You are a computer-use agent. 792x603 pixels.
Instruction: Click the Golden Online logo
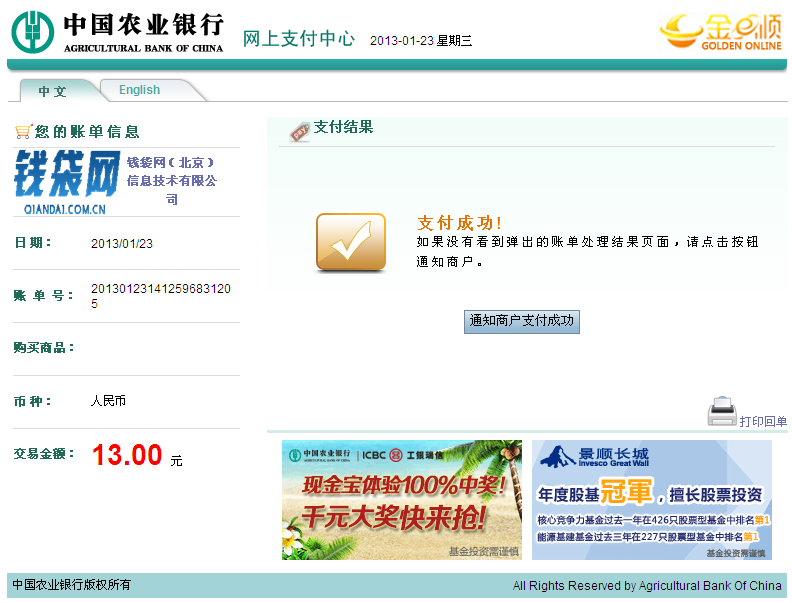(x=721, y=32)
